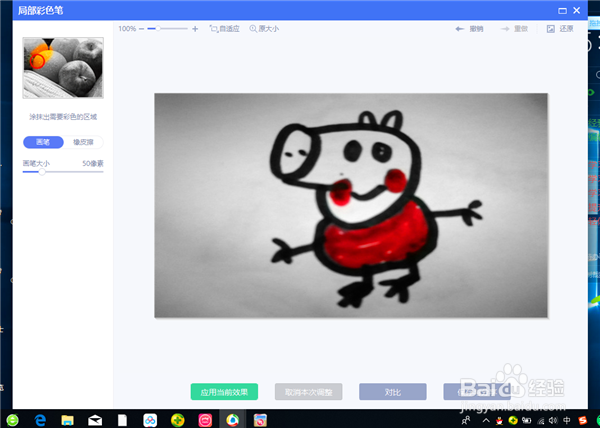Screen dimensions: 600x428
Task: Click 取消本次调整 cancel adjustment button
Action: point(308,392)
